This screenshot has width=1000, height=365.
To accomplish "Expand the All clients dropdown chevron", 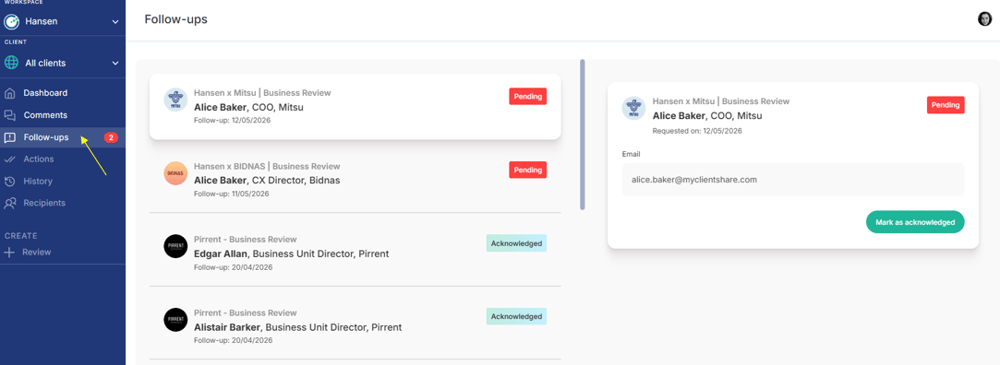I will click(115, 63).
